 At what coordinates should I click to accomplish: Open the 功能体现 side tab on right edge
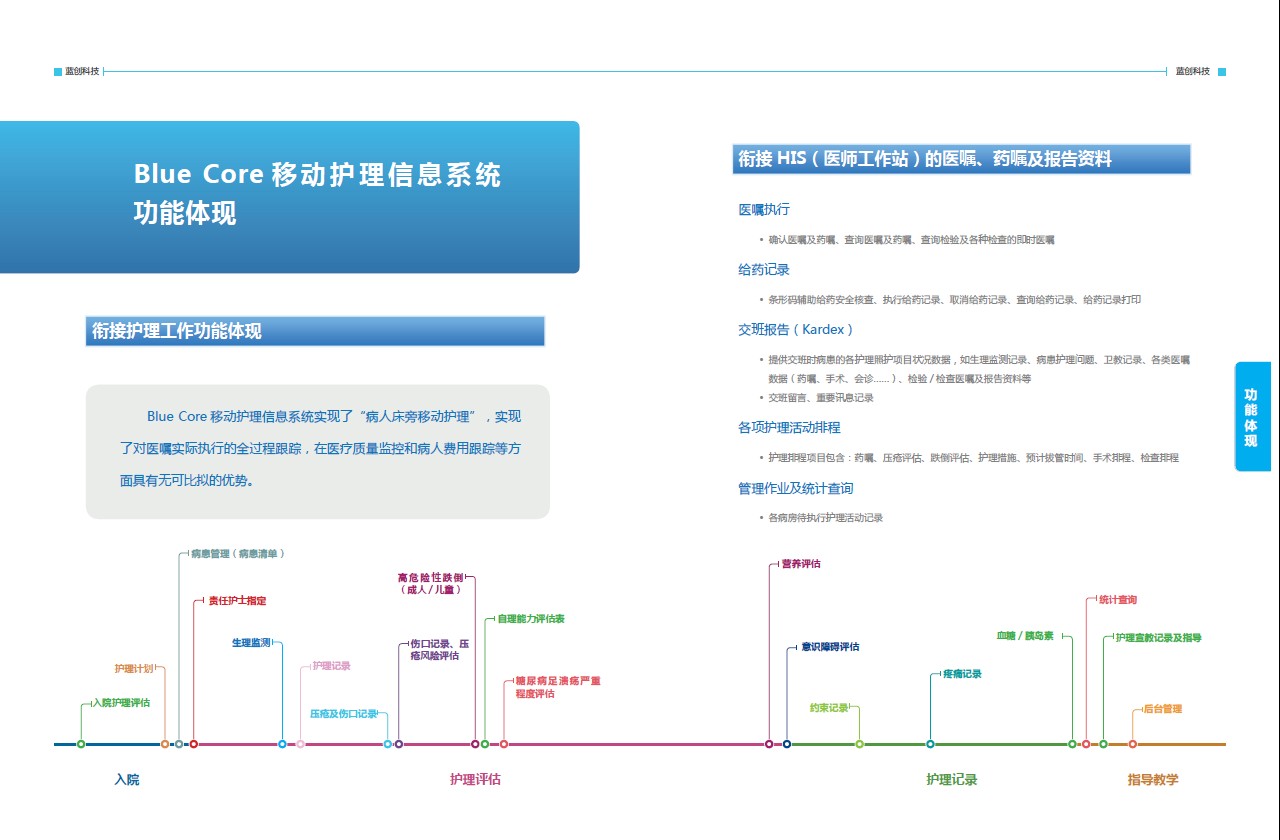click(1251, 417)
